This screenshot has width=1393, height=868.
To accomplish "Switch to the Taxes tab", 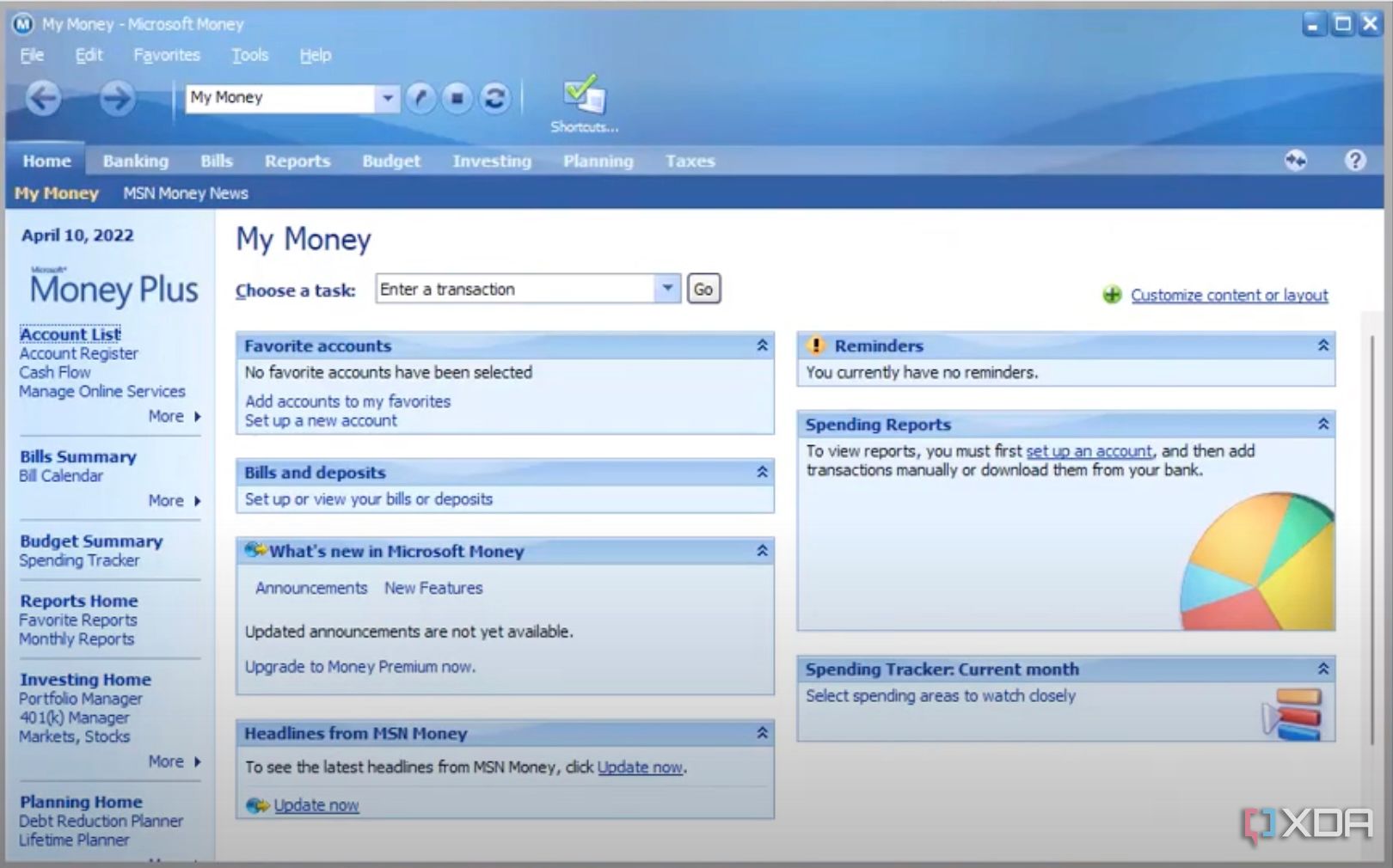I will (690, 161).
